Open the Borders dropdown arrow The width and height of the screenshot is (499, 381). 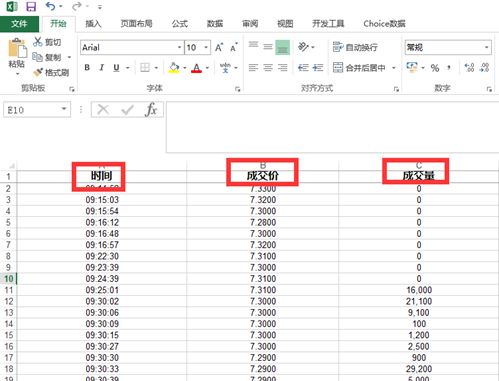pos(156,68)
